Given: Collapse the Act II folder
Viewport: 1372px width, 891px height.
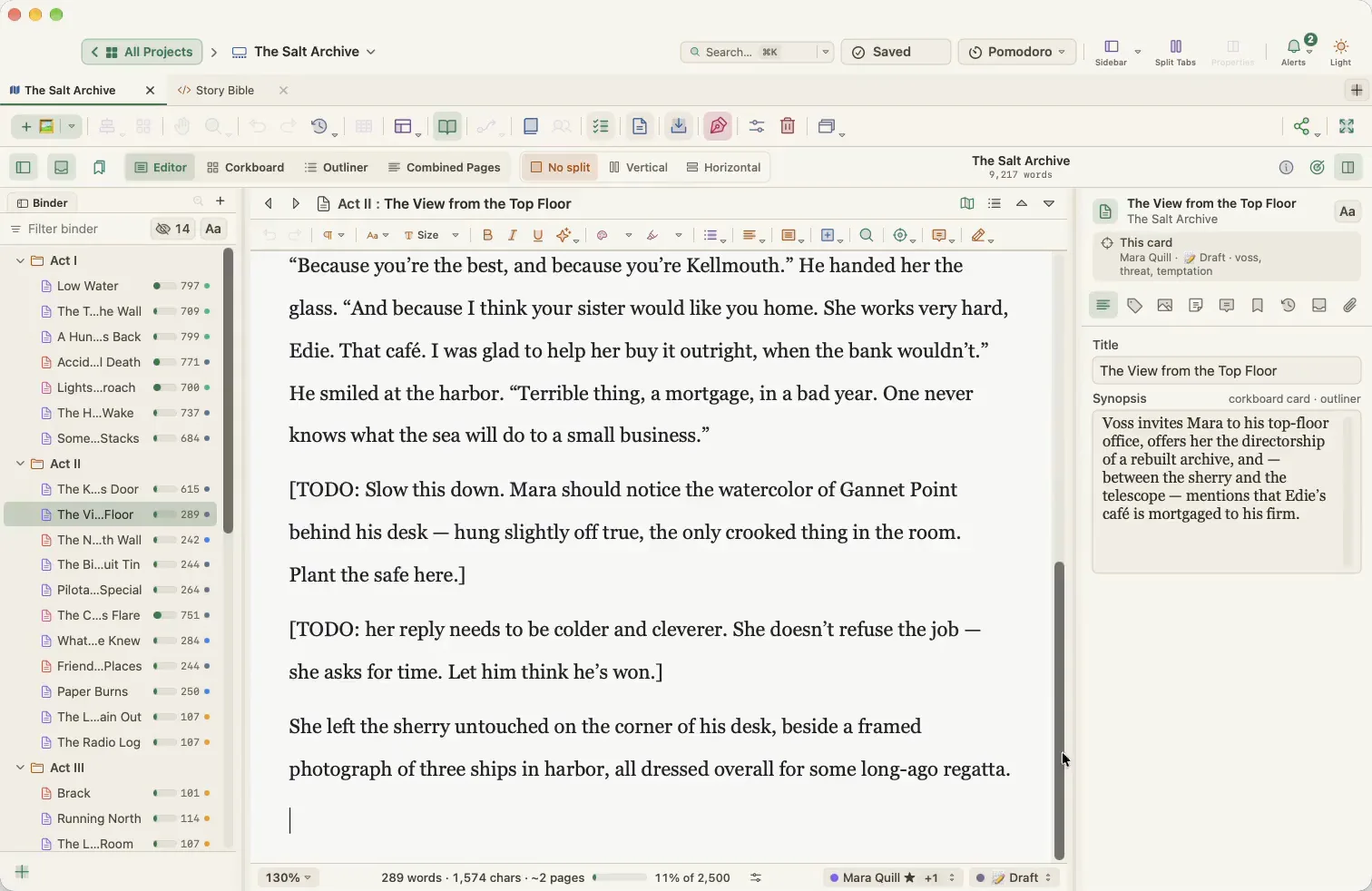Looking at the screenshot, I should point(20,464).
